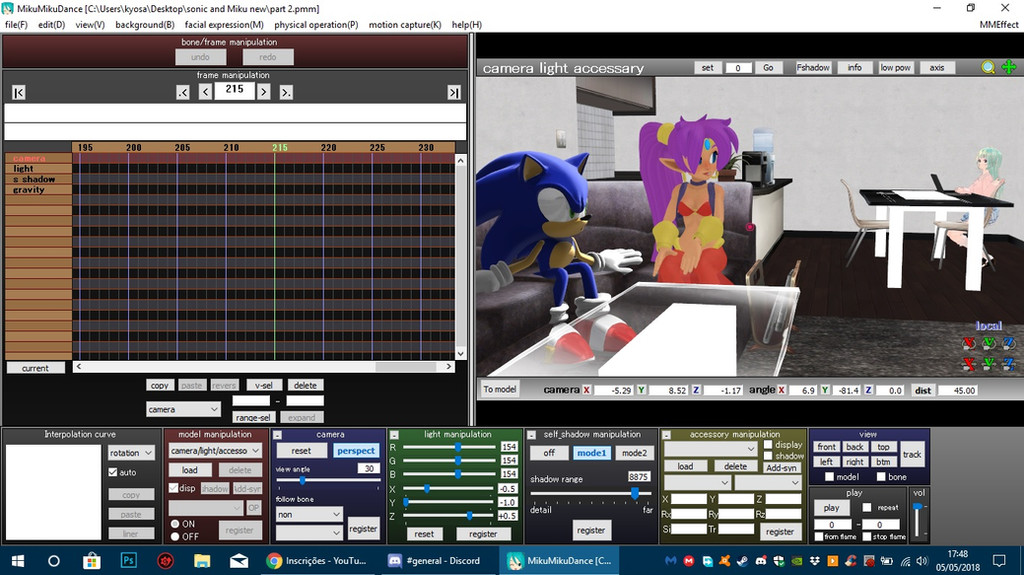The image size is (1024, 575).
Task: Adjust light R color slider
Action: pyautogui.click(x=458, y=448)
